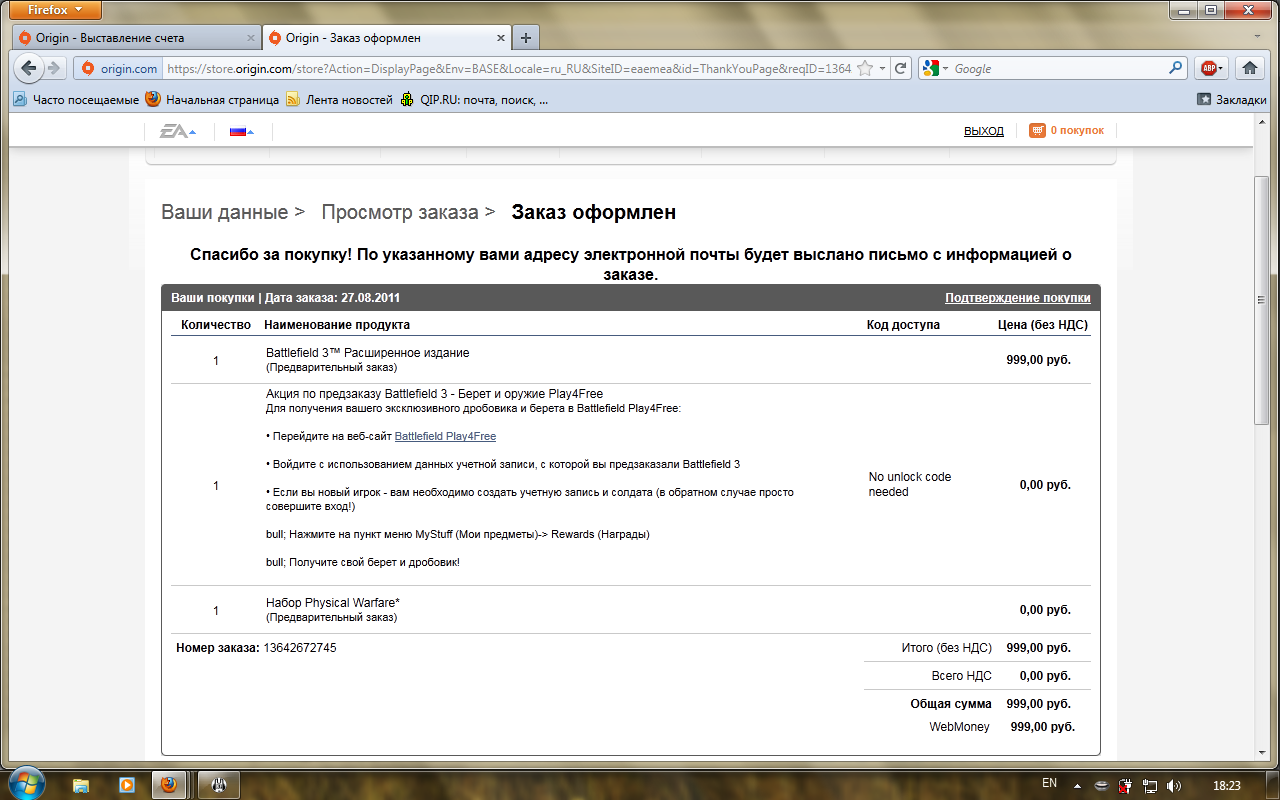
Task: Click the 'Ваши данные' breadcrumb step
Action: point(225,212)
